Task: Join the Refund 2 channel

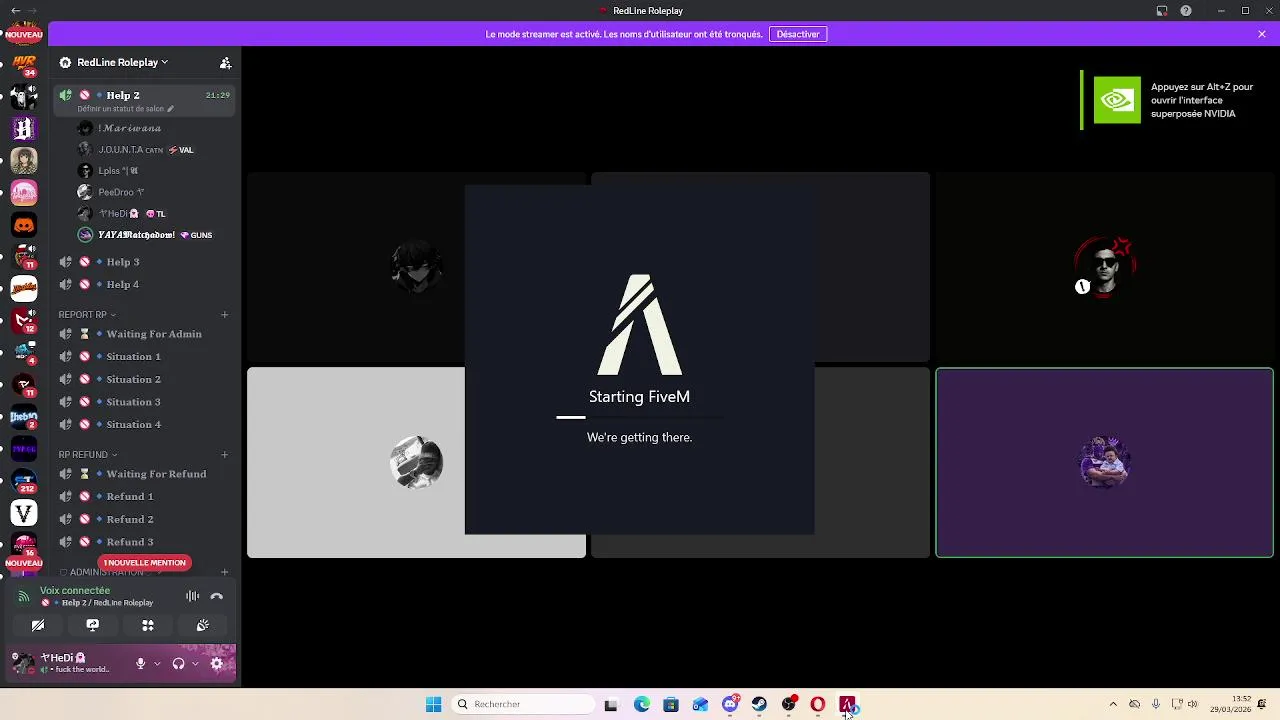Action: tap(145, 519)
